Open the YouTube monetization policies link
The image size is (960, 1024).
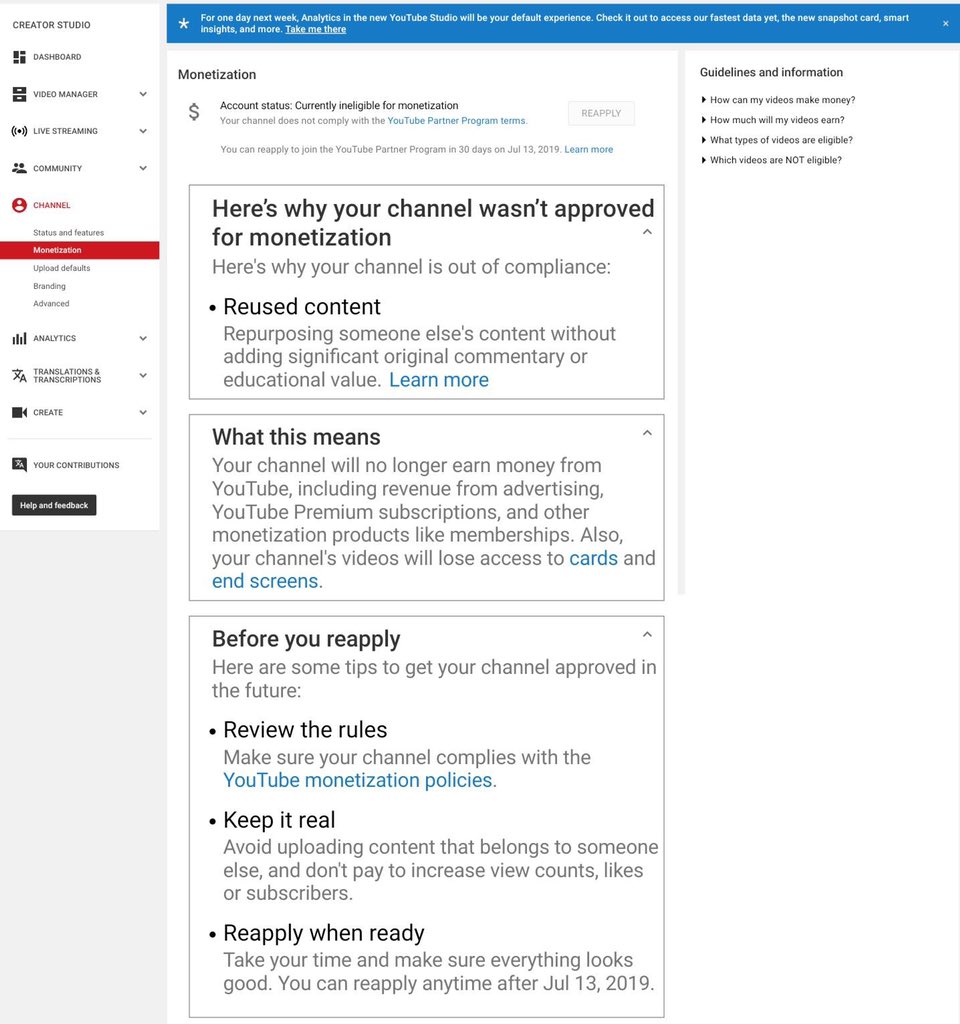pyautogui.click(x=358, y=780)
